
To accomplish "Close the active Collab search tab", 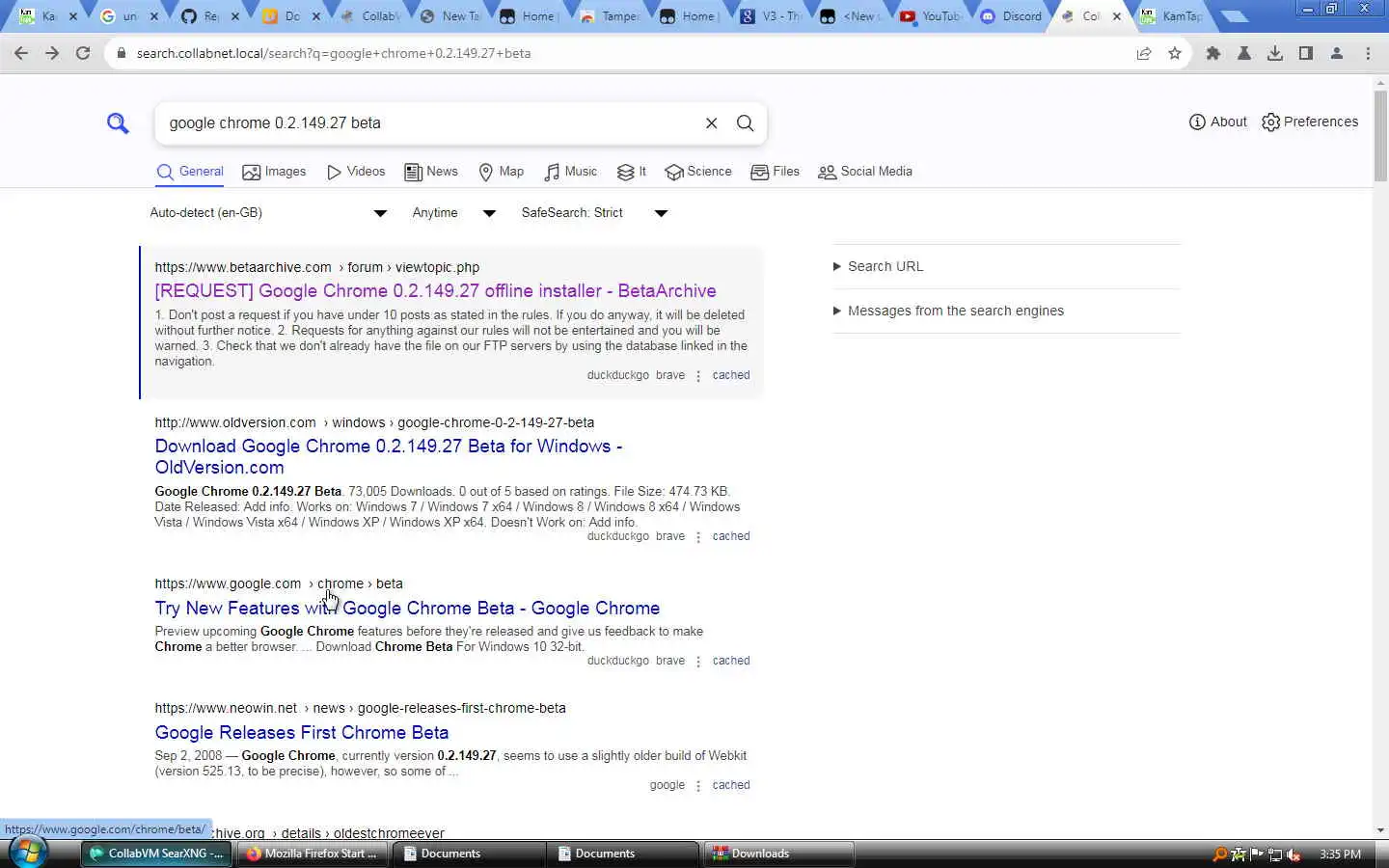I will point(1117,16).
